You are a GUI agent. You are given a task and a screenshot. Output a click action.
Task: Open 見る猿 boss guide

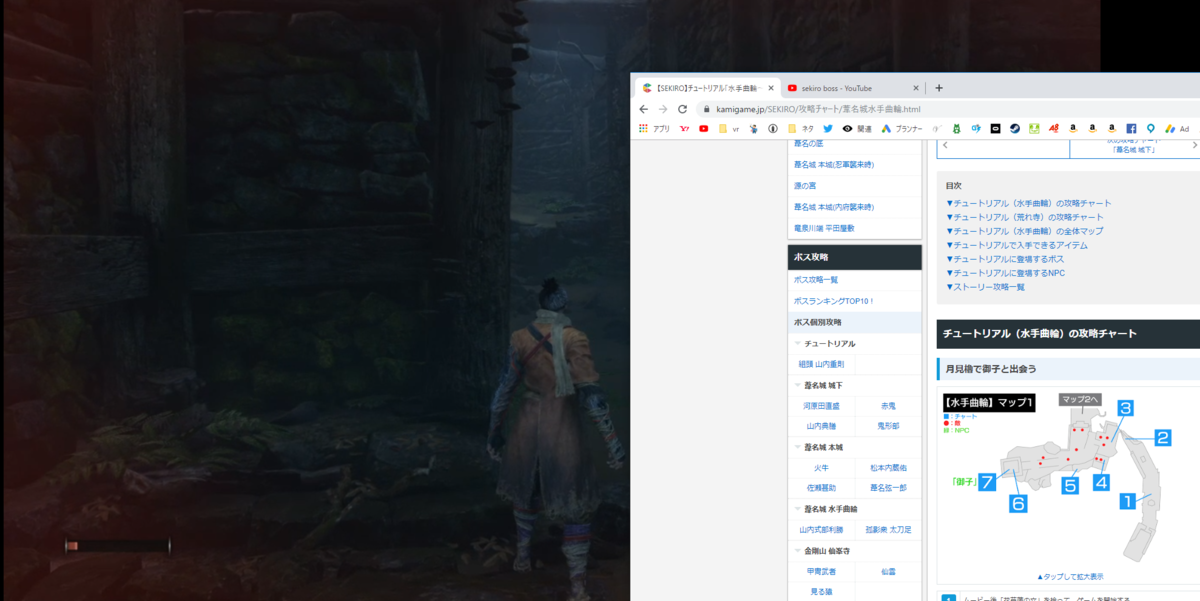821,592
